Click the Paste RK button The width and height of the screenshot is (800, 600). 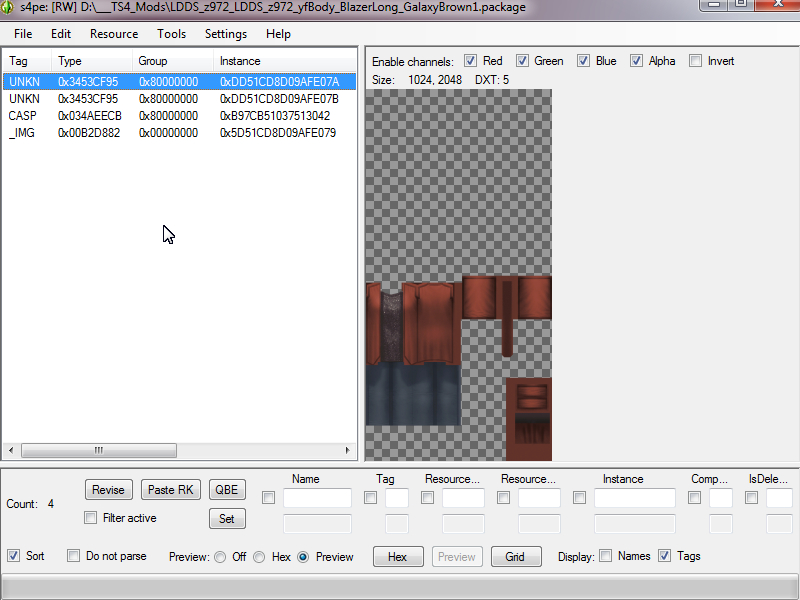point(170,490)
